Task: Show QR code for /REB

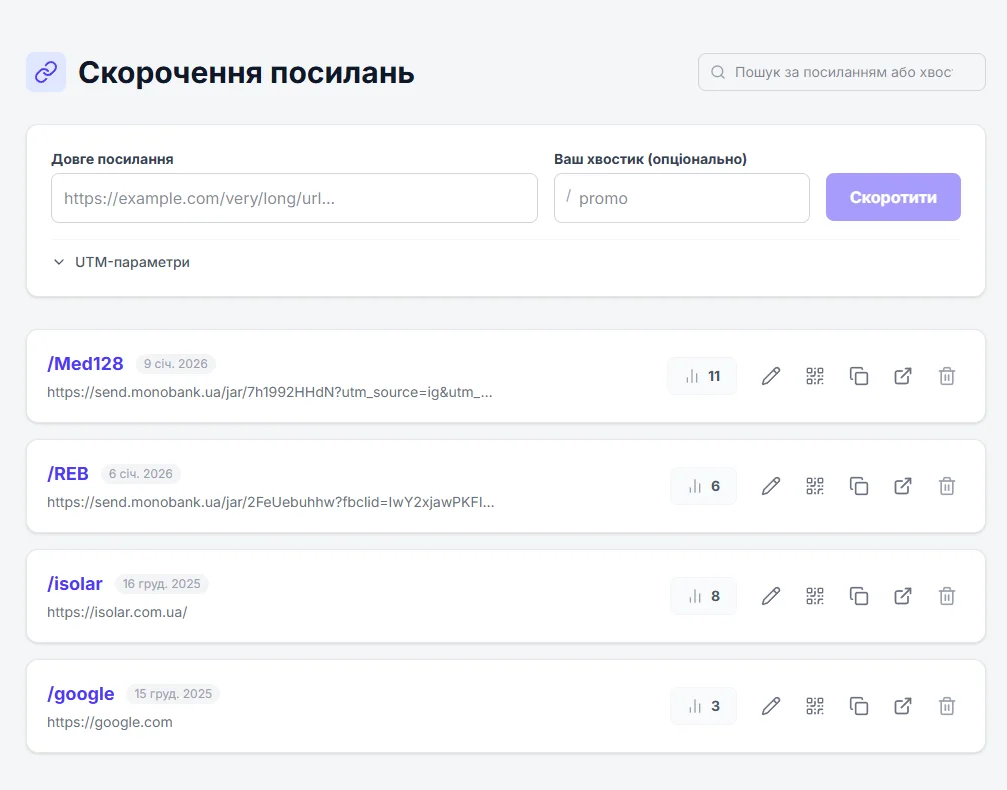Action: point(815,486)
